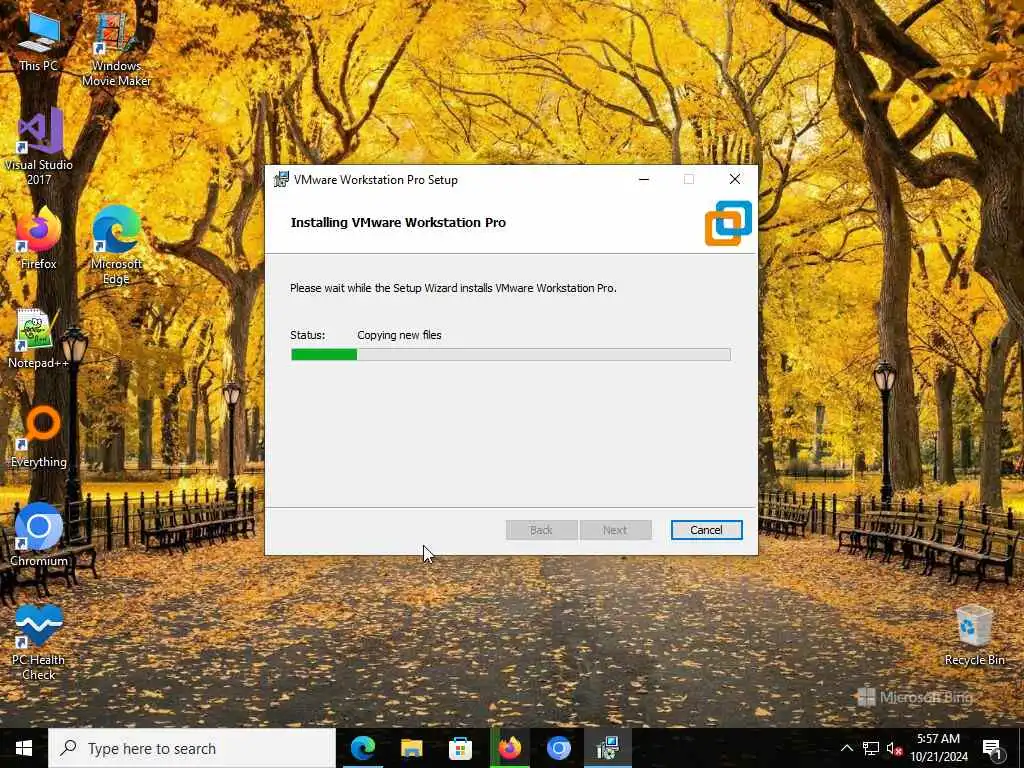
Task: Switch to Firefox in the taskbar
Action: pyautogui.click(x=510, y=748)
